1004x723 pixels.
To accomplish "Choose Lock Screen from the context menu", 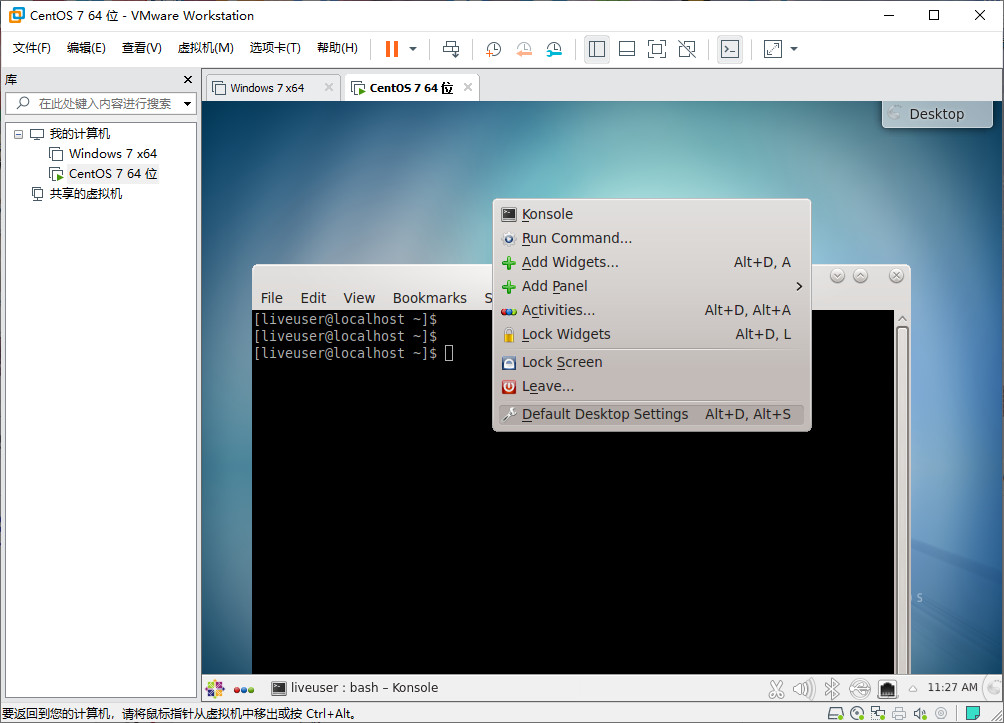I will pos(651,362).
